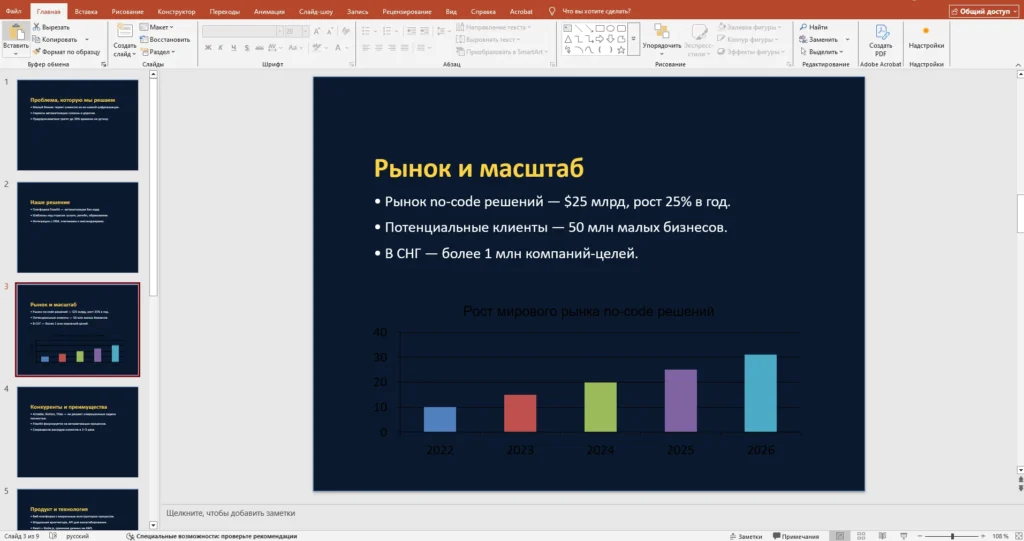Switch to slide sorter view icon
This screenshot has width=1024, height=541.
pos(861,536)
